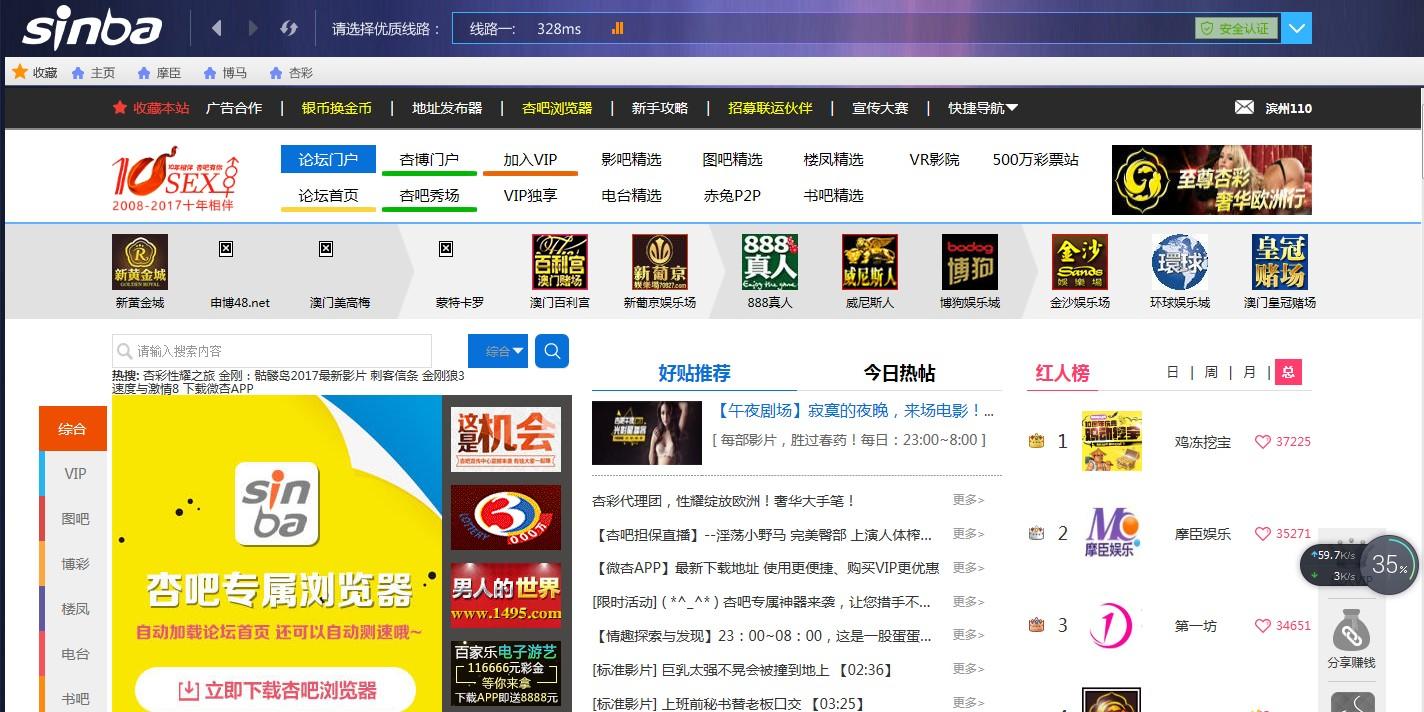Viewport: 1424px width, 712px height.
Task: Click the mail envelope icon in nav bar
Action: click(1244, 107)
